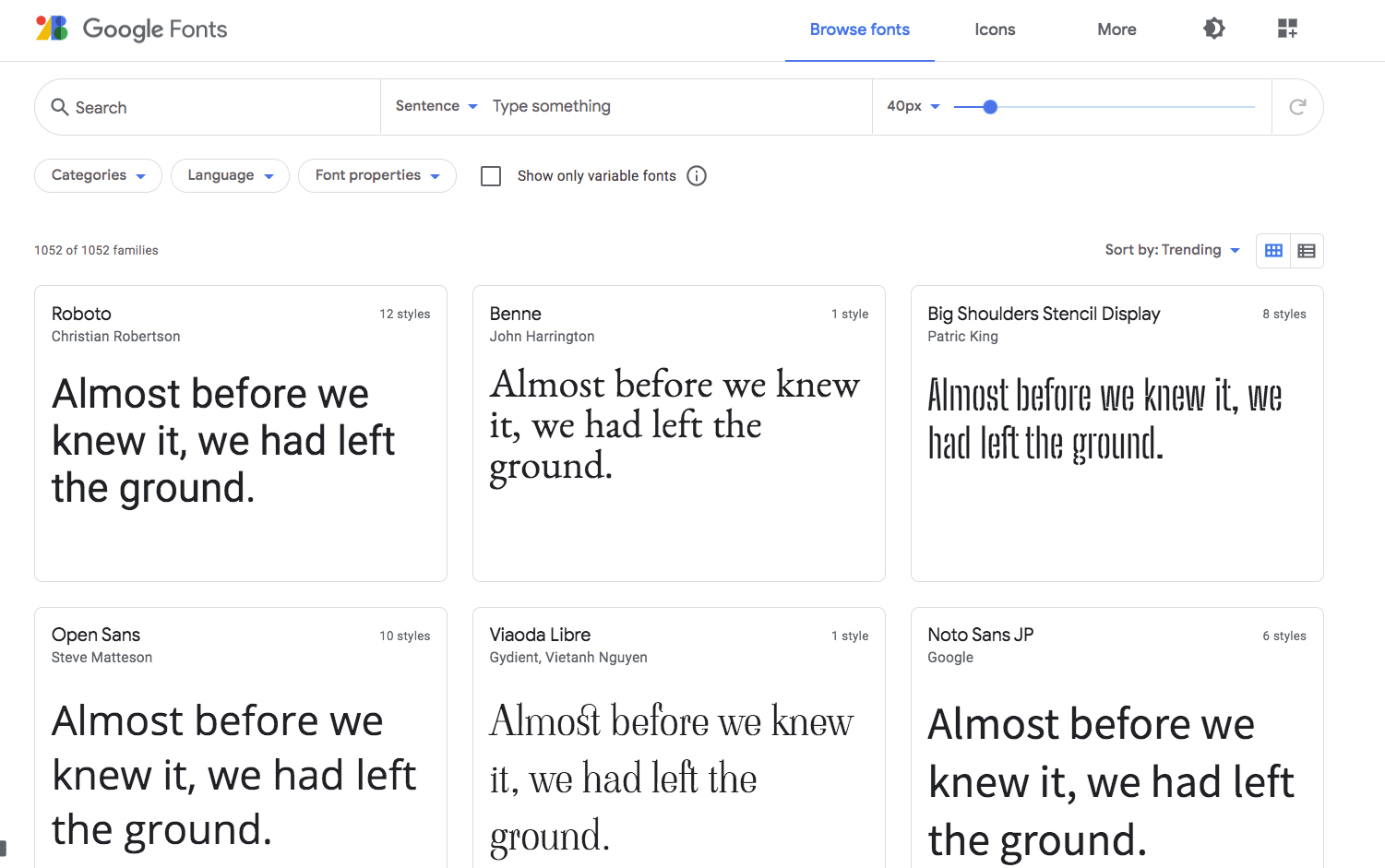The height and width of the screenshot is (868, 1385).
Task: Expand the Language filter dropdown
Action: coord(230,175)
